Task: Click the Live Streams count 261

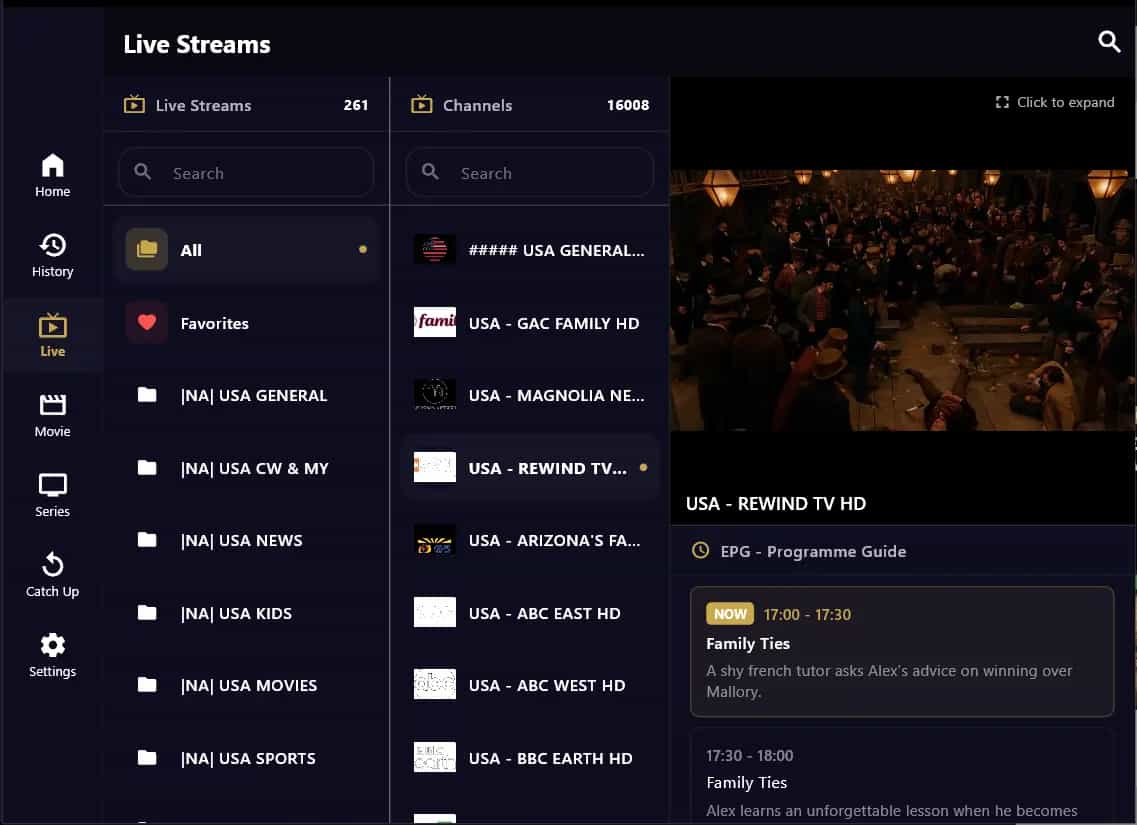Action: point(355,105)
